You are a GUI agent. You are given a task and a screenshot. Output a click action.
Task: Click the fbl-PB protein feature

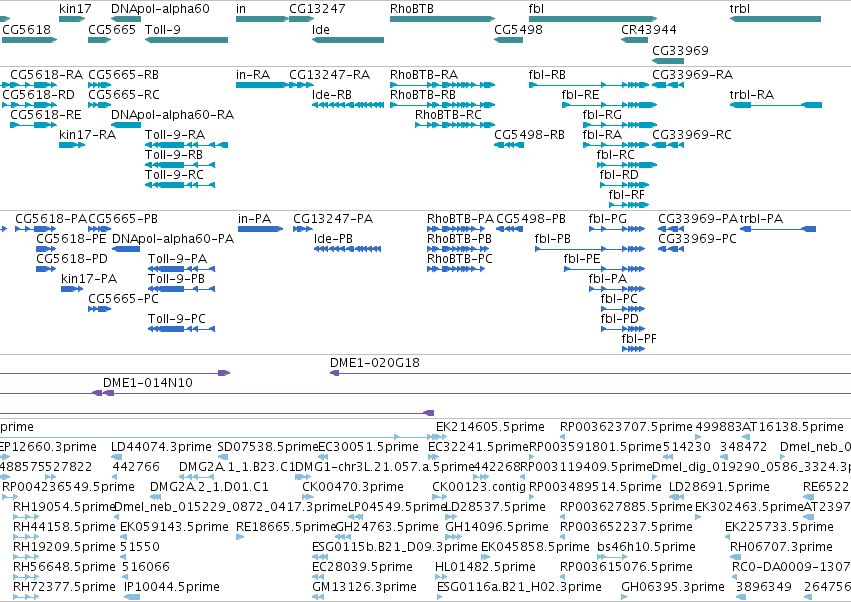pyautogui.click(x=590, y=249)
